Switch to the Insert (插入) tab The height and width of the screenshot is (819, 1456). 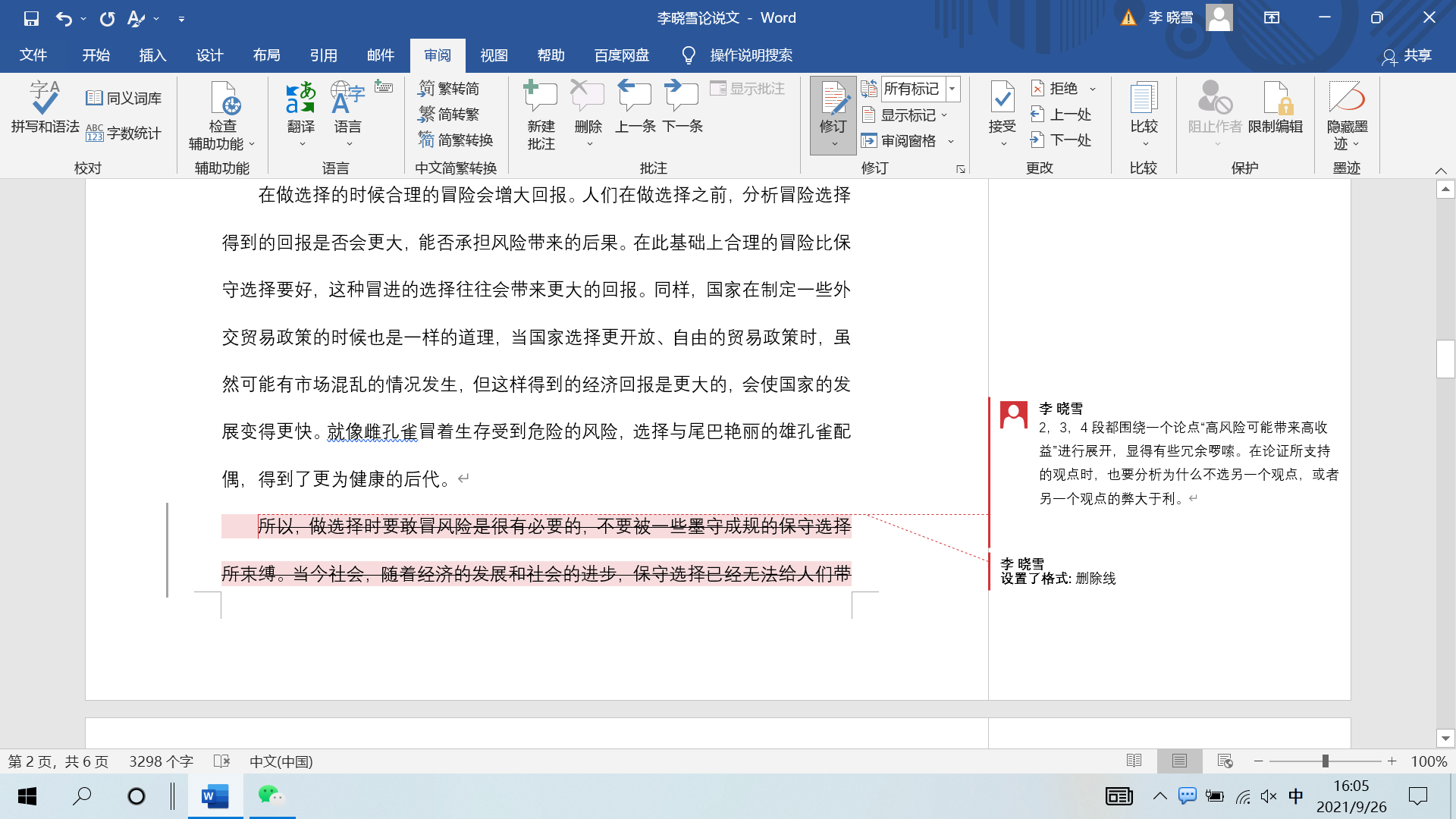pyautogui.click(x=152, y=55)
